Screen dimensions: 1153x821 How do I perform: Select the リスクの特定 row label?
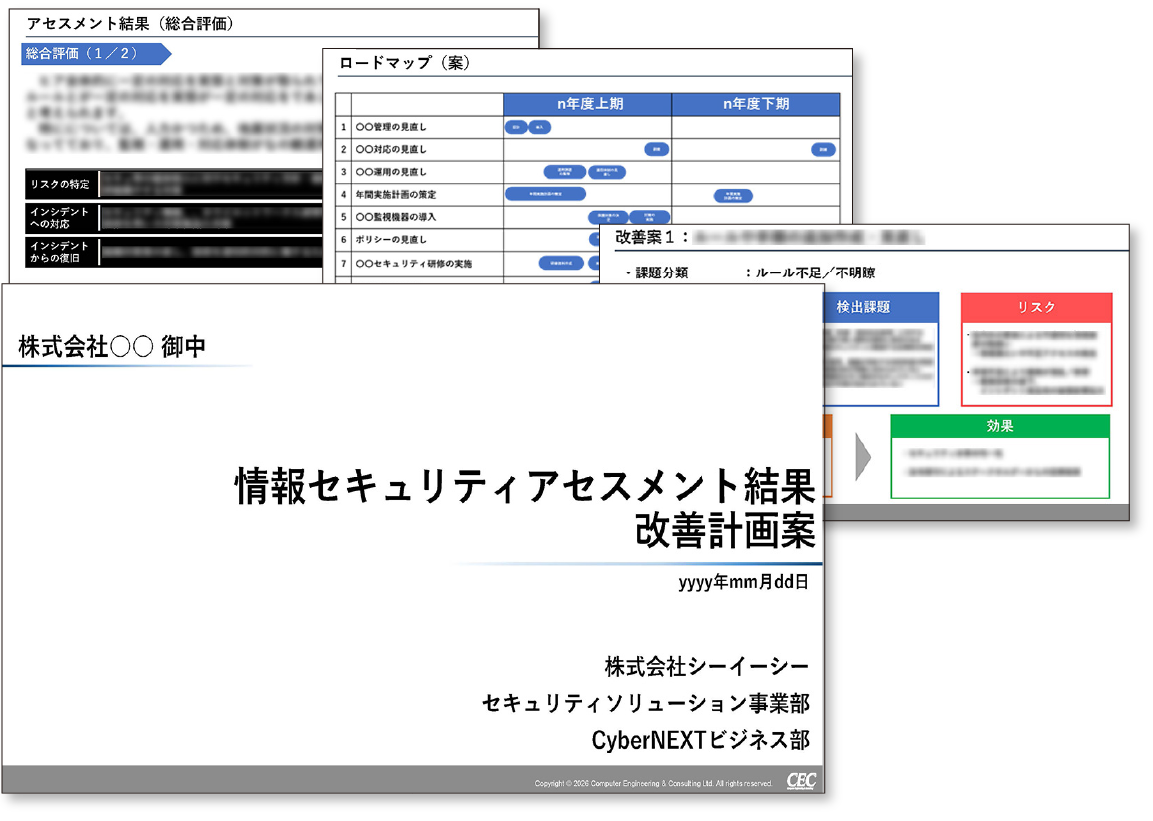pos(60,184)
